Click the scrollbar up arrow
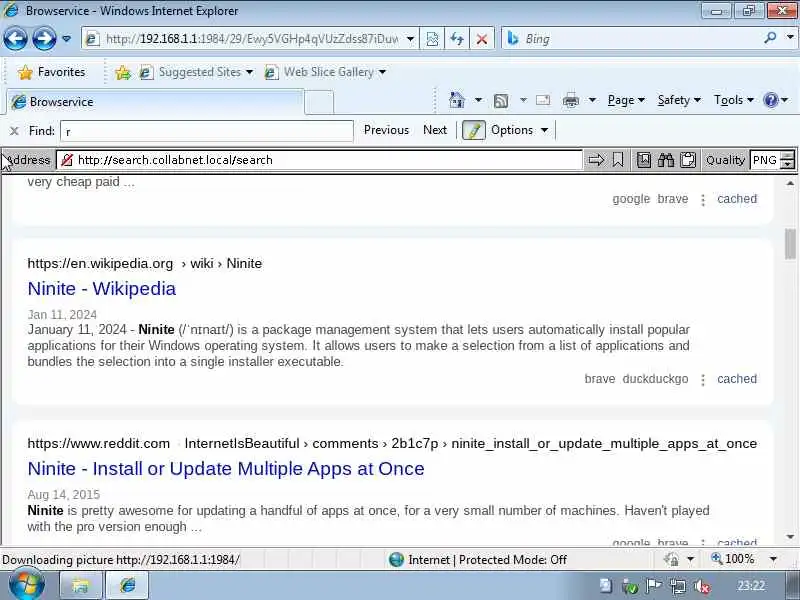 point(790,183)
